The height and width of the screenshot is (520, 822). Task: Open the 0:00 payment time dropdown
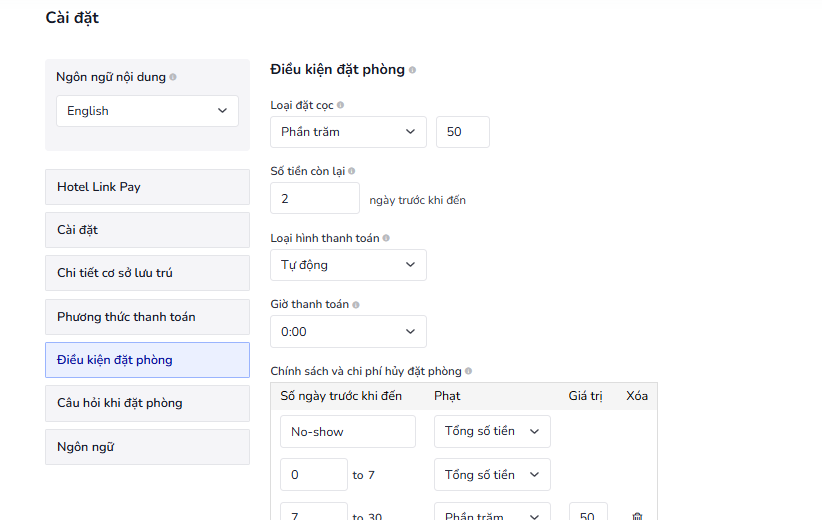pyautogui.click(x=348, y=331)
